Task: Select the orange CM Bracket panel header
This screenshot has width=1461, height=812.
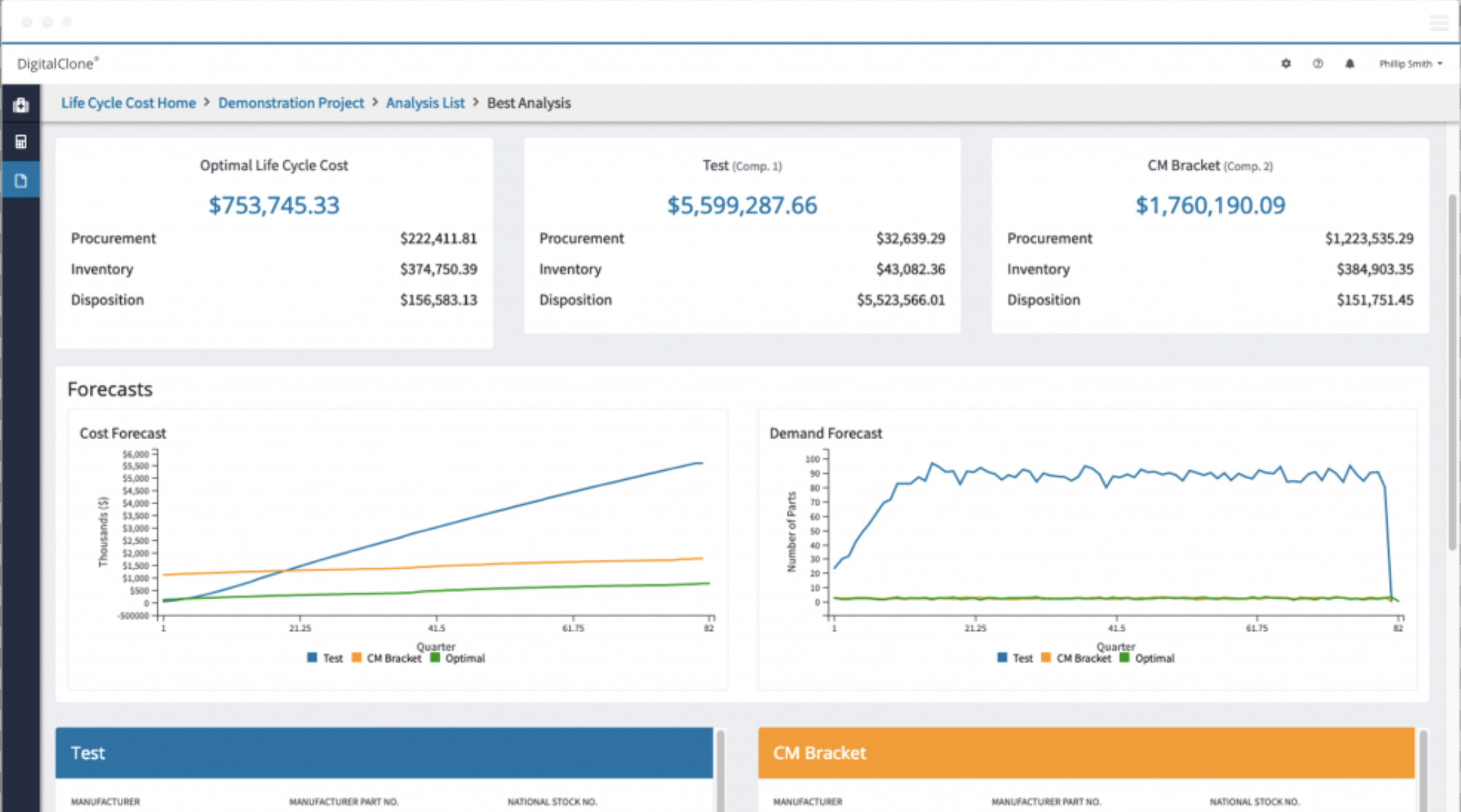Action: (1086, 753)
